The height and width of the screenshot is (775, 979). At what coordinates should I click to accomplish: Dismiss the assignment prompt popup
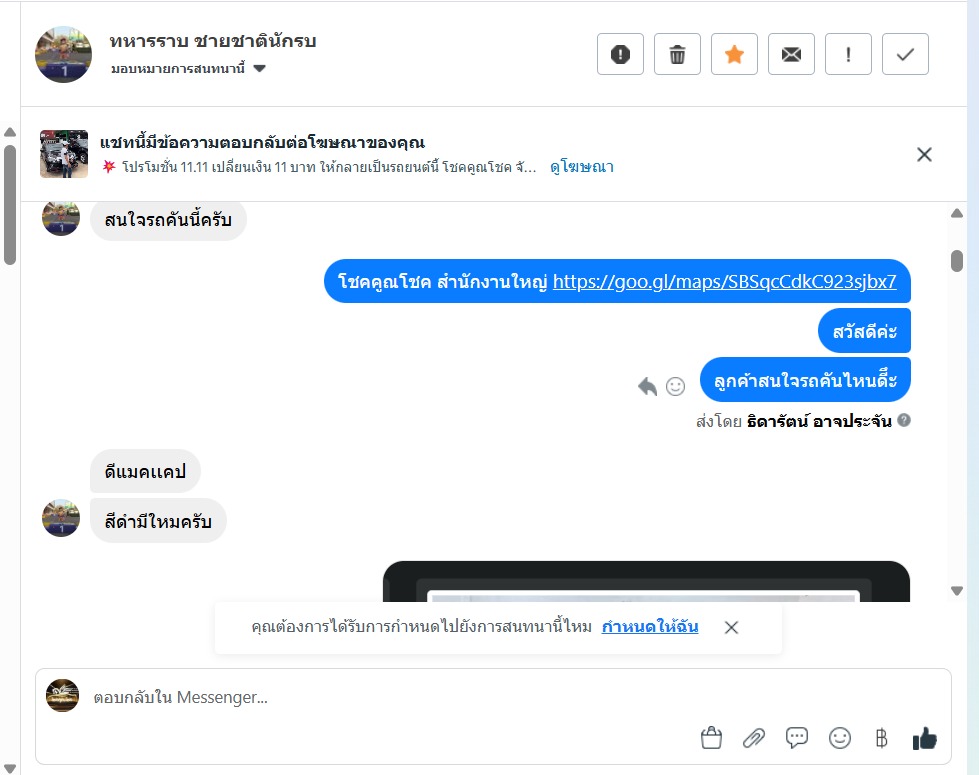[731, 627]
